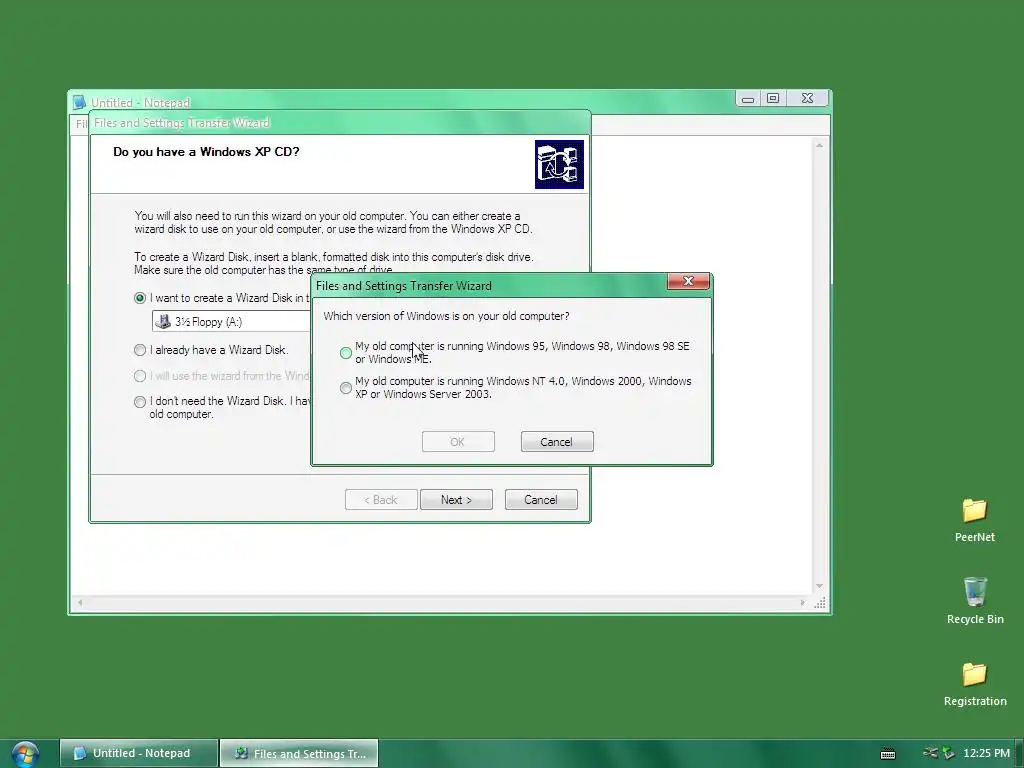Screen dimensions: 1024x768
Task: Click the transfer wizard header icon
Action: (x=559, y=165)
